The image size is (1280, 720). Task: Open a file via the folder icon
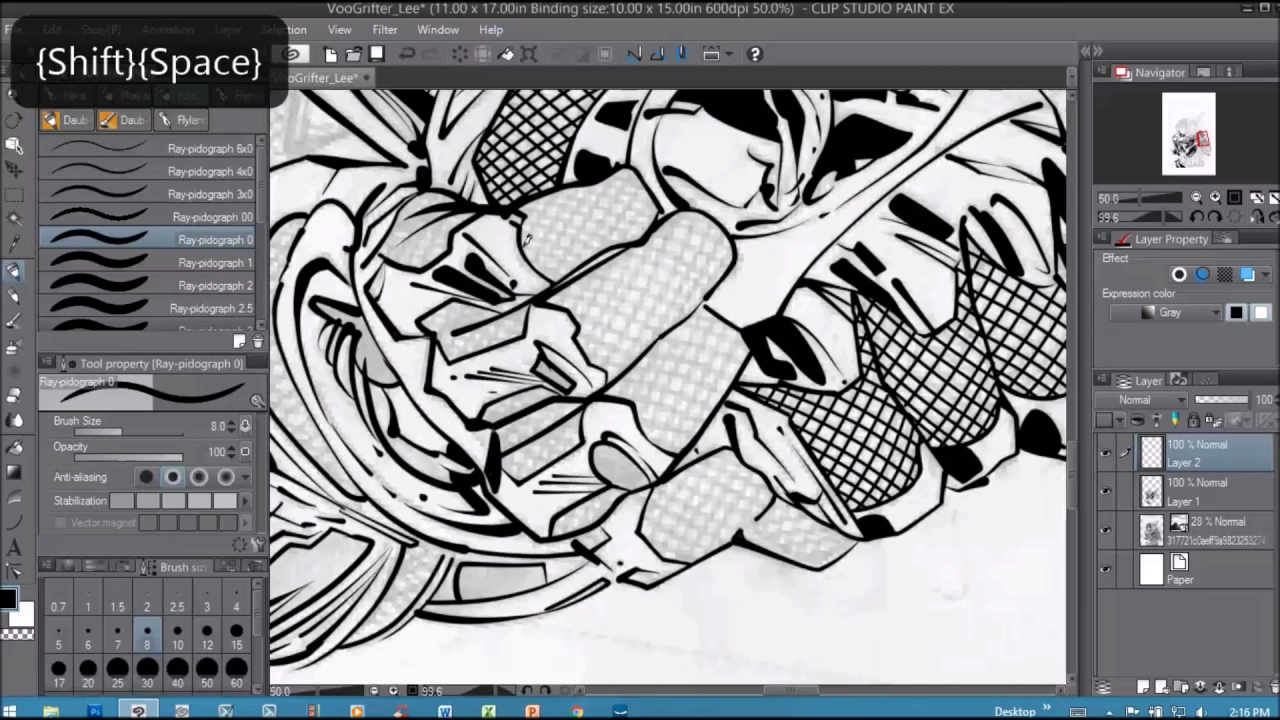(354, 54)
